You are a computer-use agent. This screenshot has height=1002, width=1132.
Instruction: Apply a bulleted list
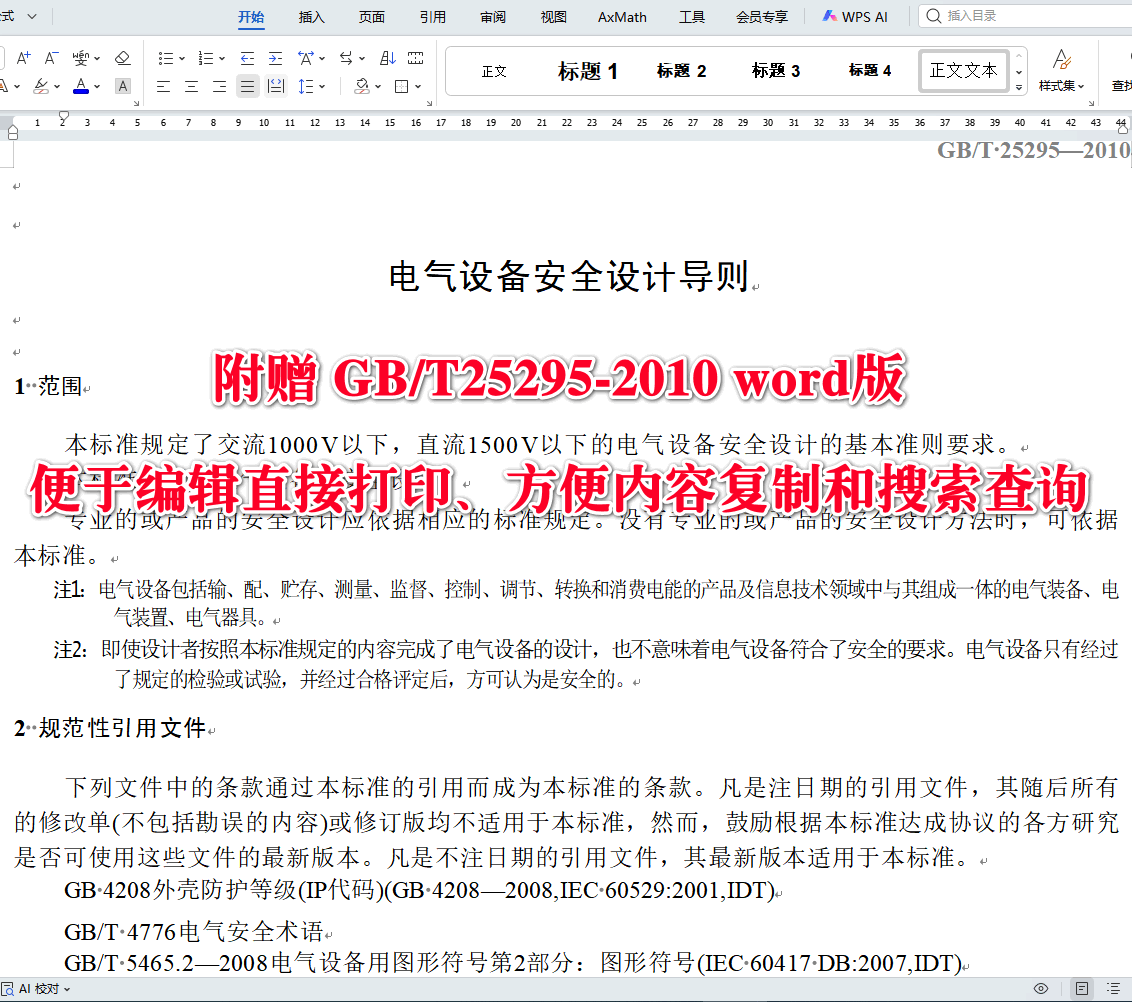[x=166, y=57]
